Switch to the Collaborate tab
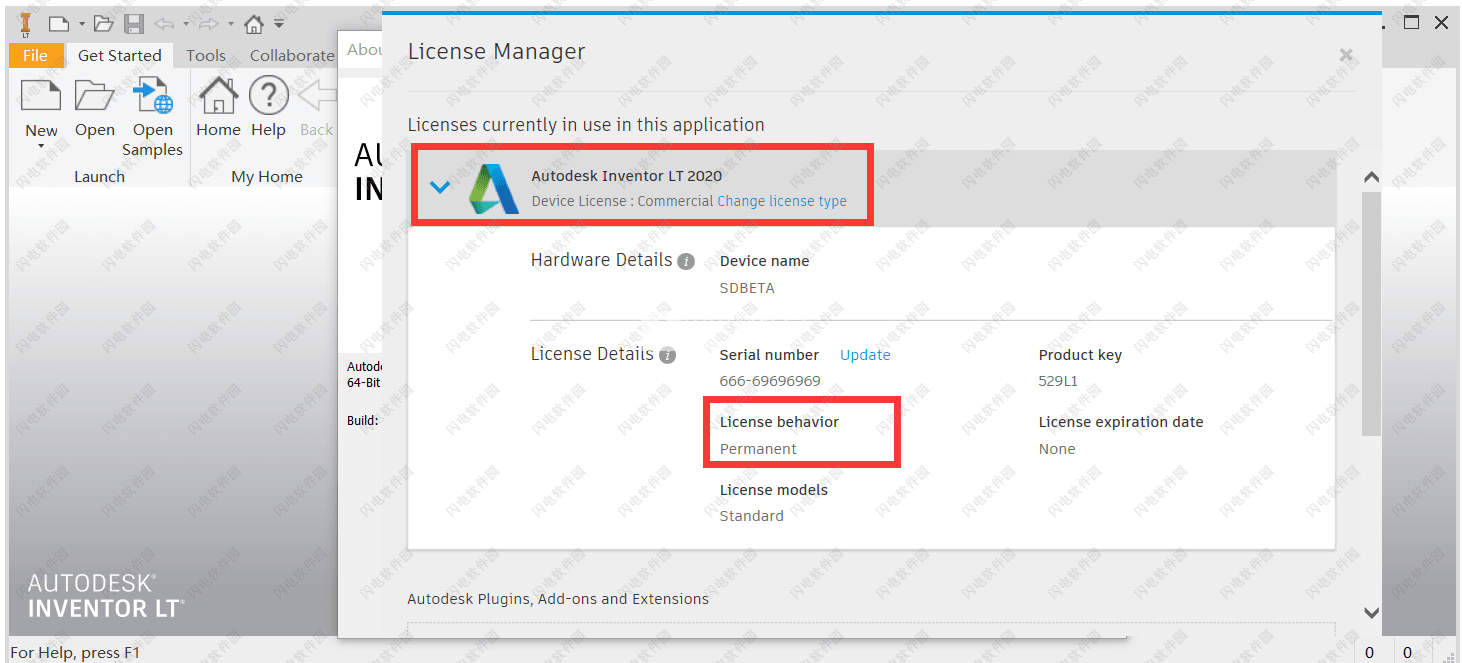 coord(291,55)
